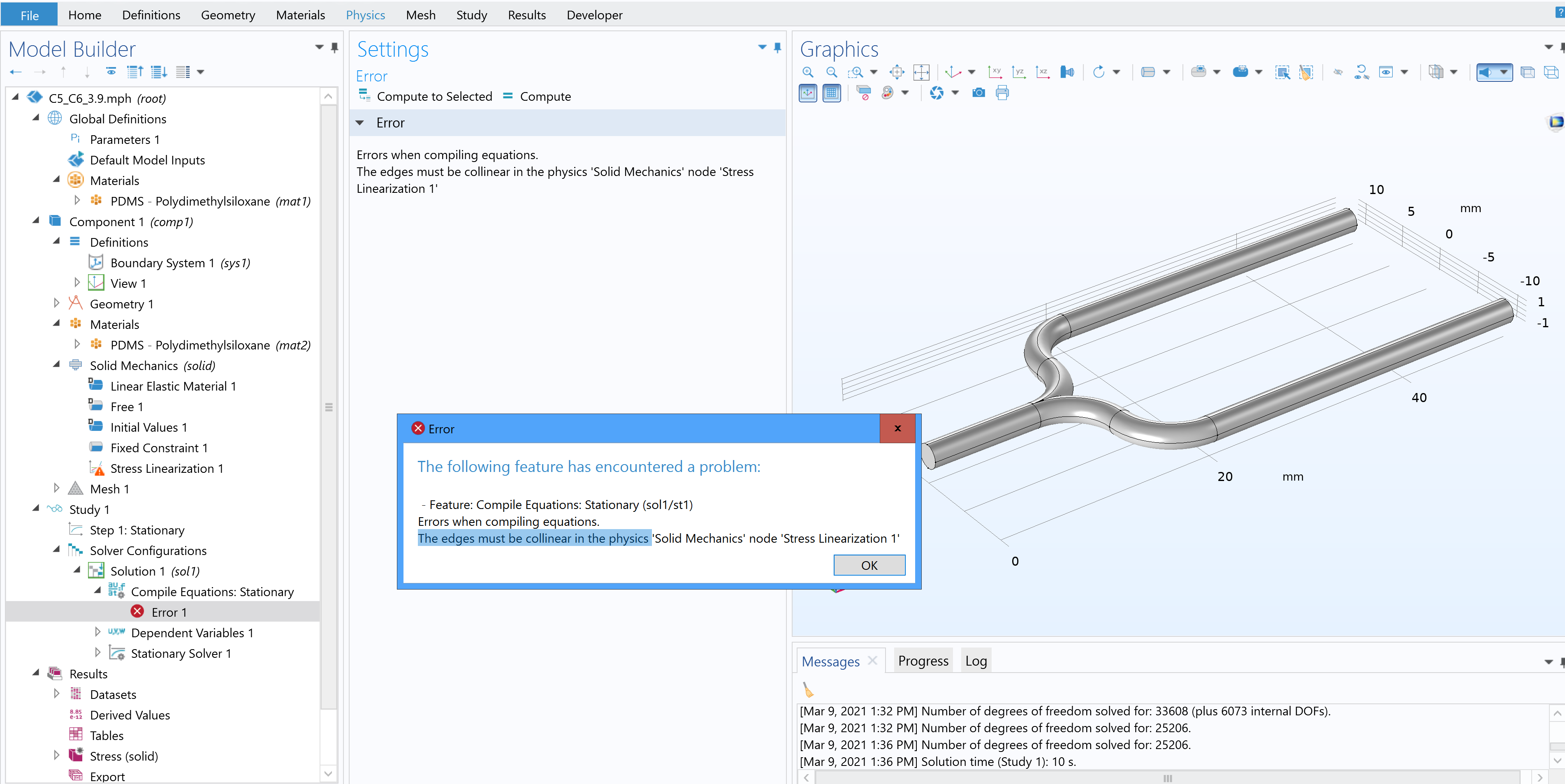Image resolution: width=1565 pixels, height=784 pixels.
Task: Select Stress Linearization 1 node
Action: tap(167, 468)
